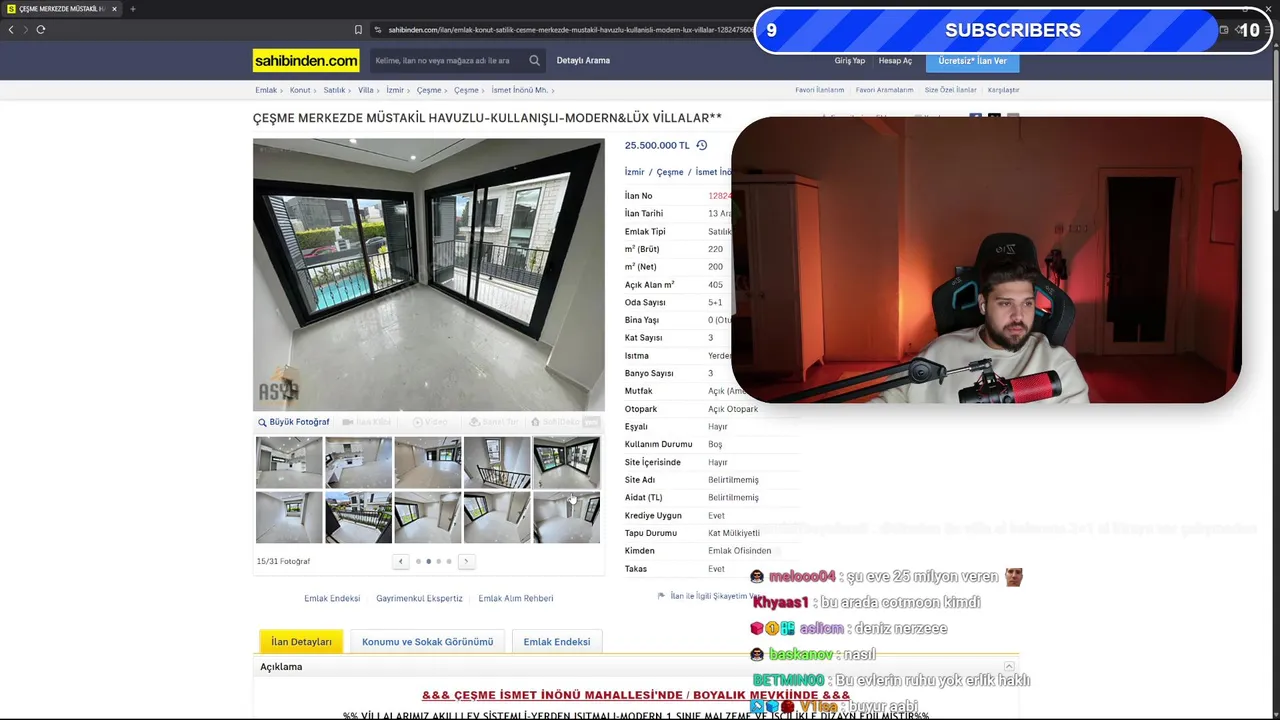The image size is (1280, 720).
Task: Select the outdoor balcony view thumbnail
Action: (x=358, y=517)
